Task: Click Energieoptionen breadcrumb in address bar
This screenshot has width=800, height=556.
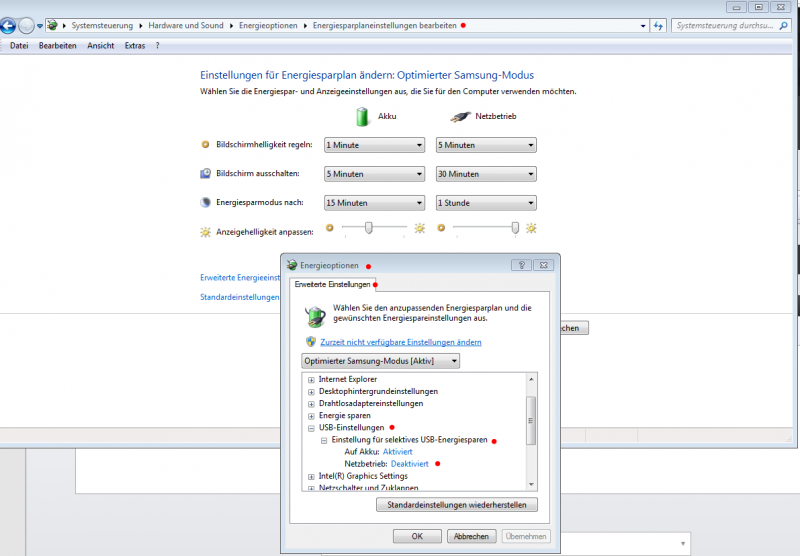Action: tap(268, 26)
